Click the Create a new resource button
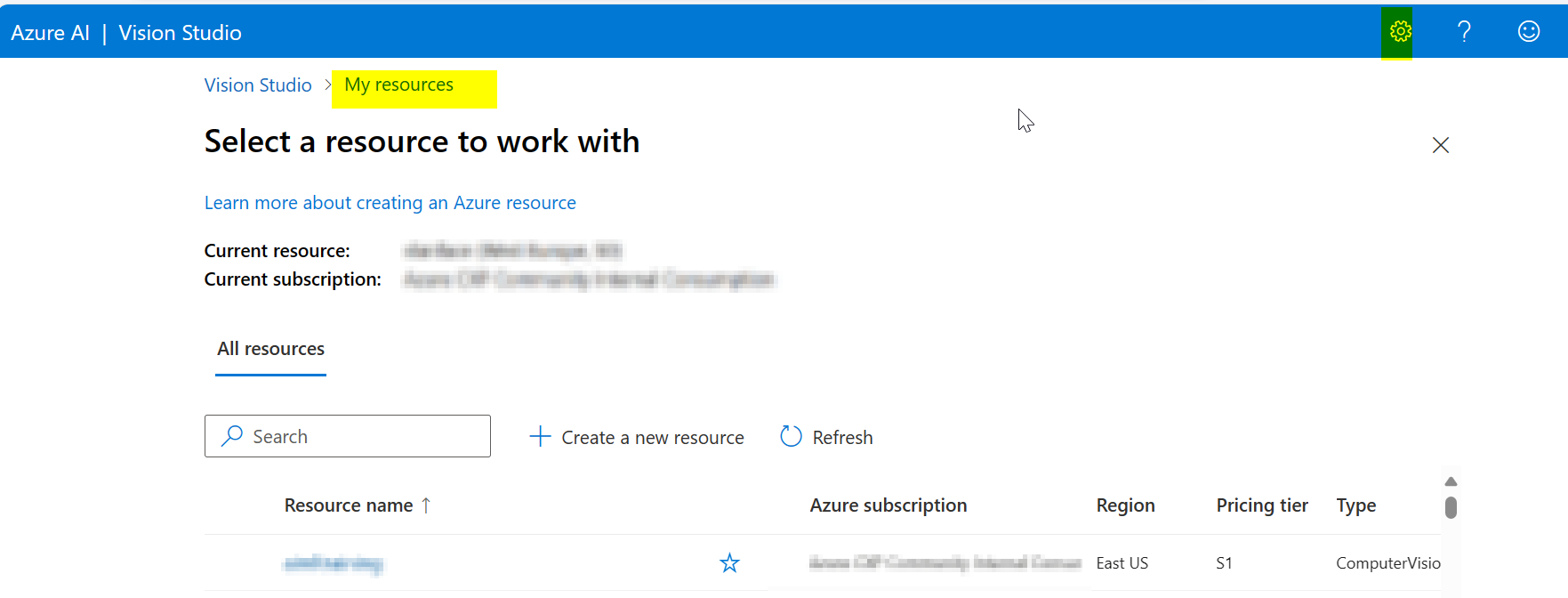The width and height of the screenshot is (1568, 598). tap(652, 436)
